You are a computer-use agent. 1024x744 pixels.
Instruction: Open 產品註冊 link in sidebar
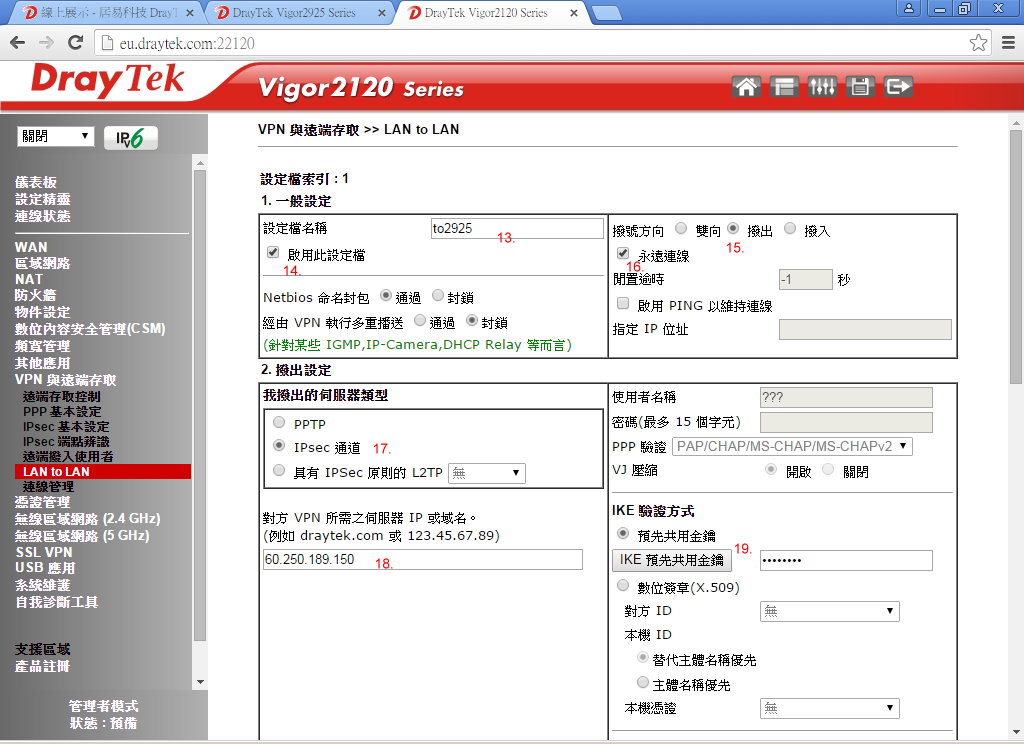coord(42,666)
